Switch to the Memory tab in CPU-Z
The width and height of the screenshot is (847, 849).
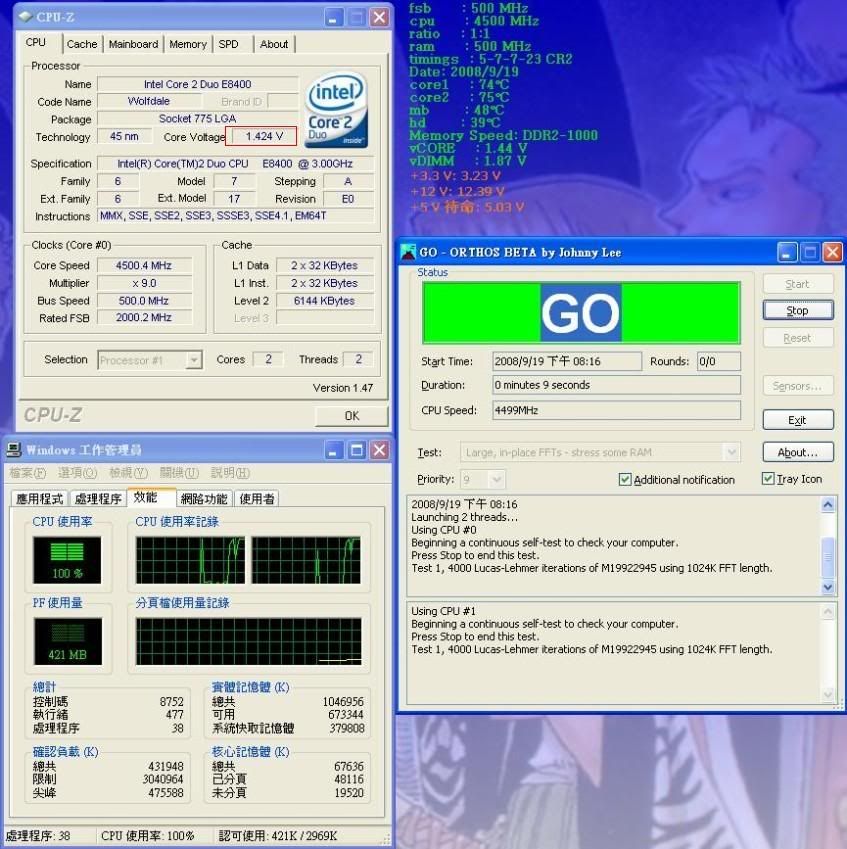coord(188,44)
